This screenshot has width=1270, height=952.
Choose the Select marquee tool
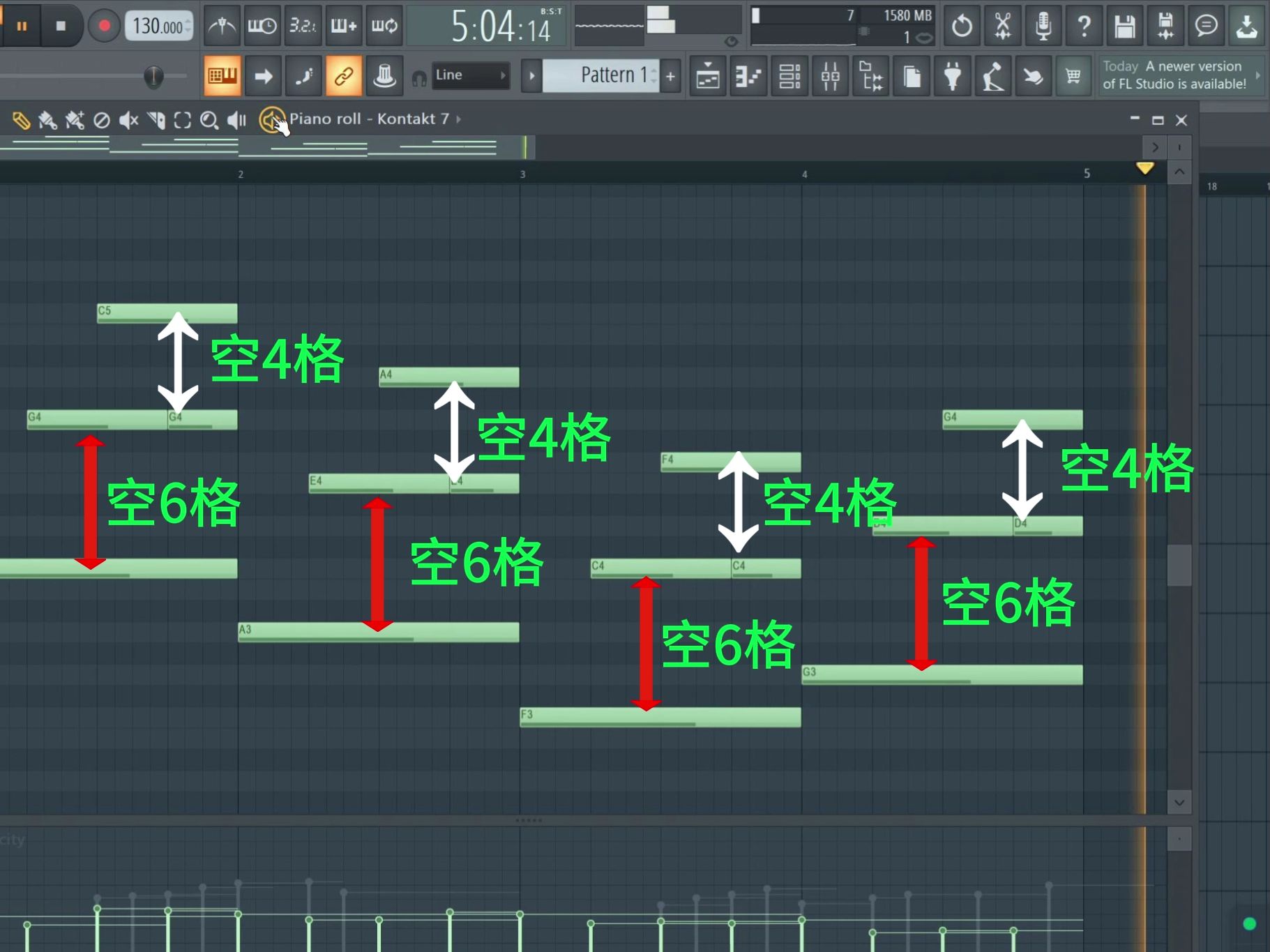pos(183,120)
